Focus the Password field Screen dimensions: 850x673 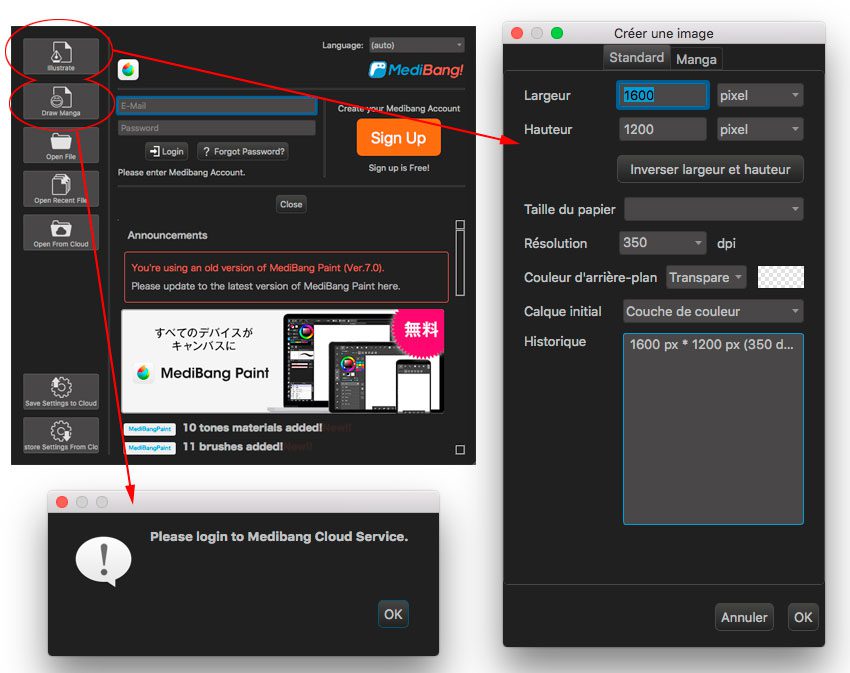pyautogui.click(x=217, y=128)
